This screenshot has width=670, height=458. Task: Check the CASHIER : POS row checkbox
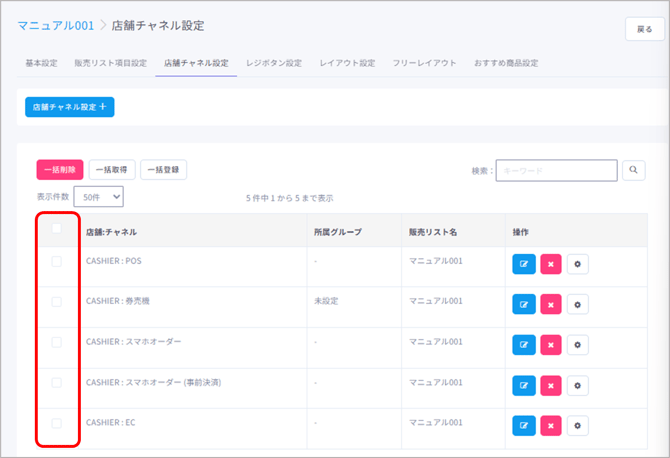57,261
